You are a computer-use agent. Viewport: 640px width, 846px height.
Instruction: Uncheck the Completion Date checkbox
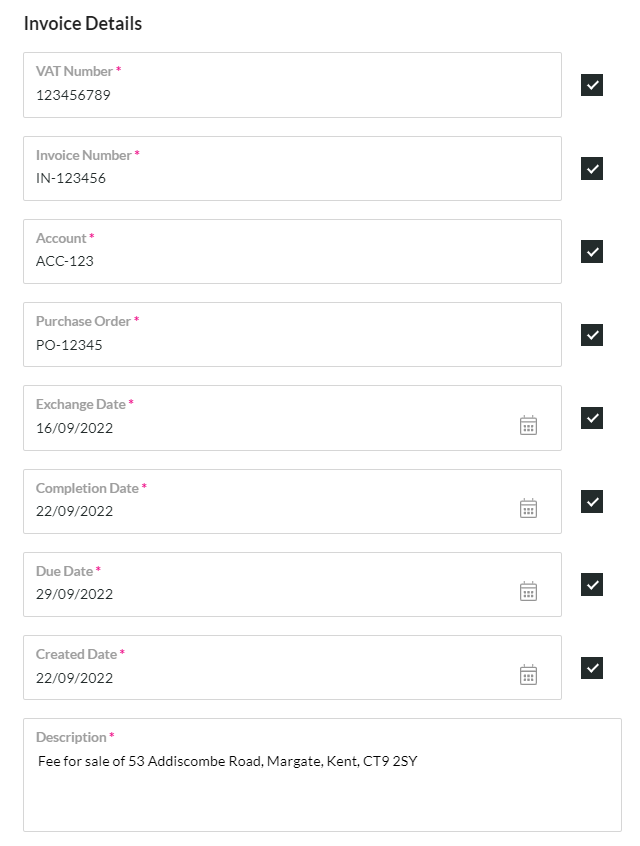(591, 501)
